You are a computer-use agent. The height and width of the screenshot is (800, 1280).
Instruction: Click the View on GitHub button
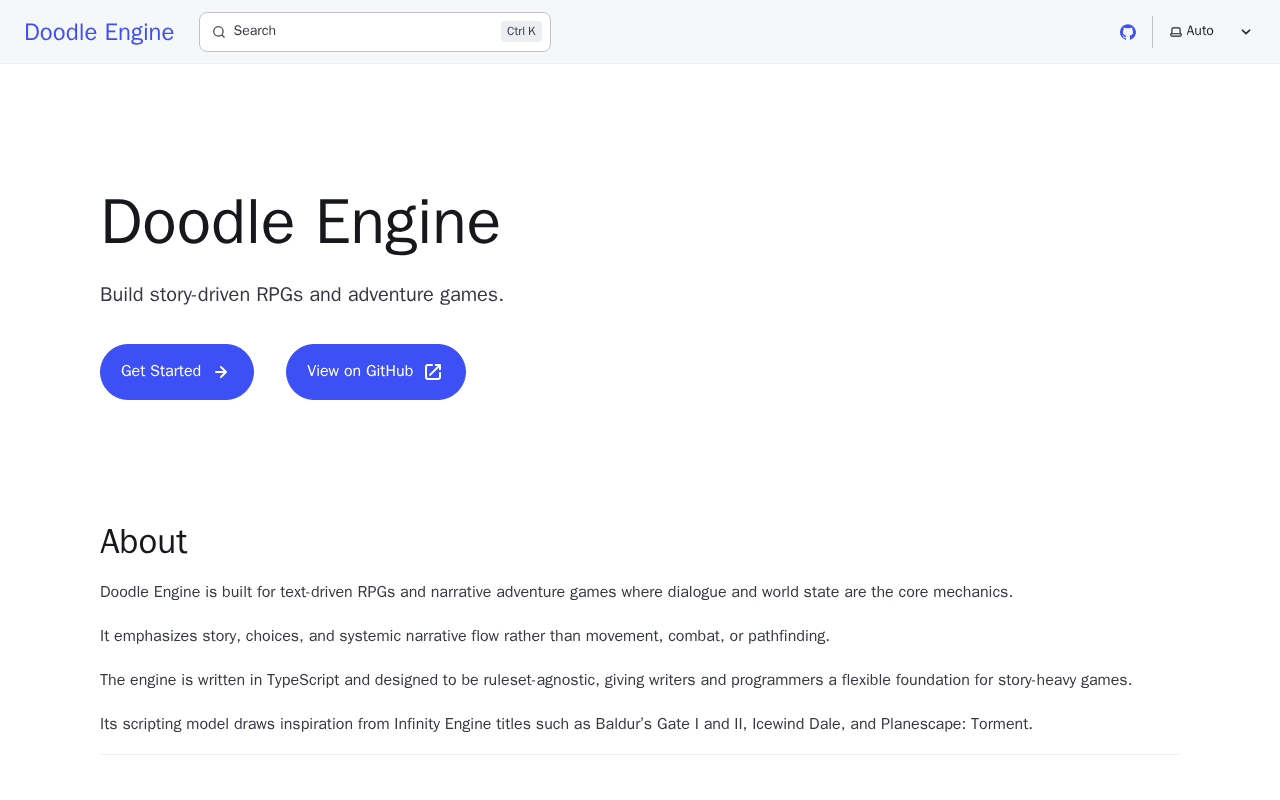(x=376, y=372)
